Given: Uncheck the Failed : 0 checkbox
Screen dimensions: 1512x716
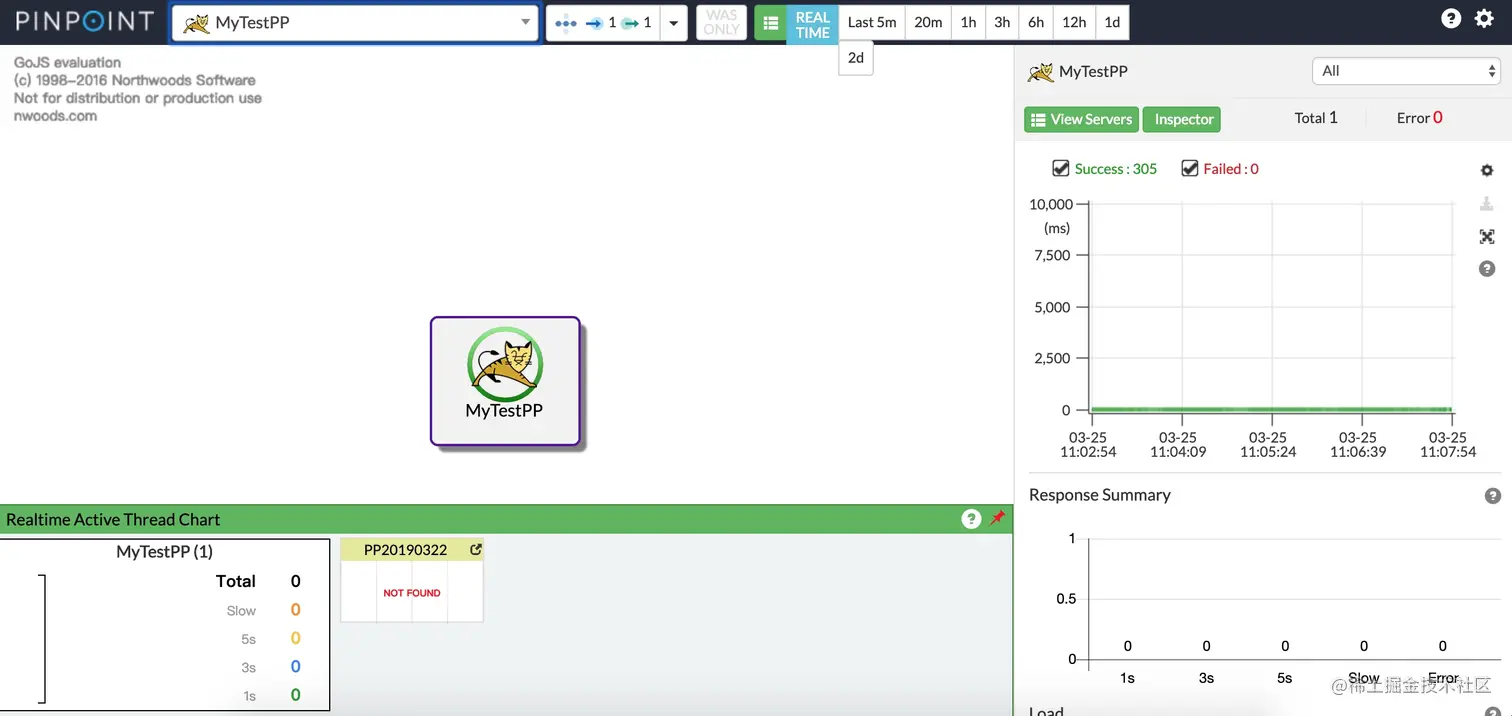Looking at the screenshot, I should pos(1189,168).
